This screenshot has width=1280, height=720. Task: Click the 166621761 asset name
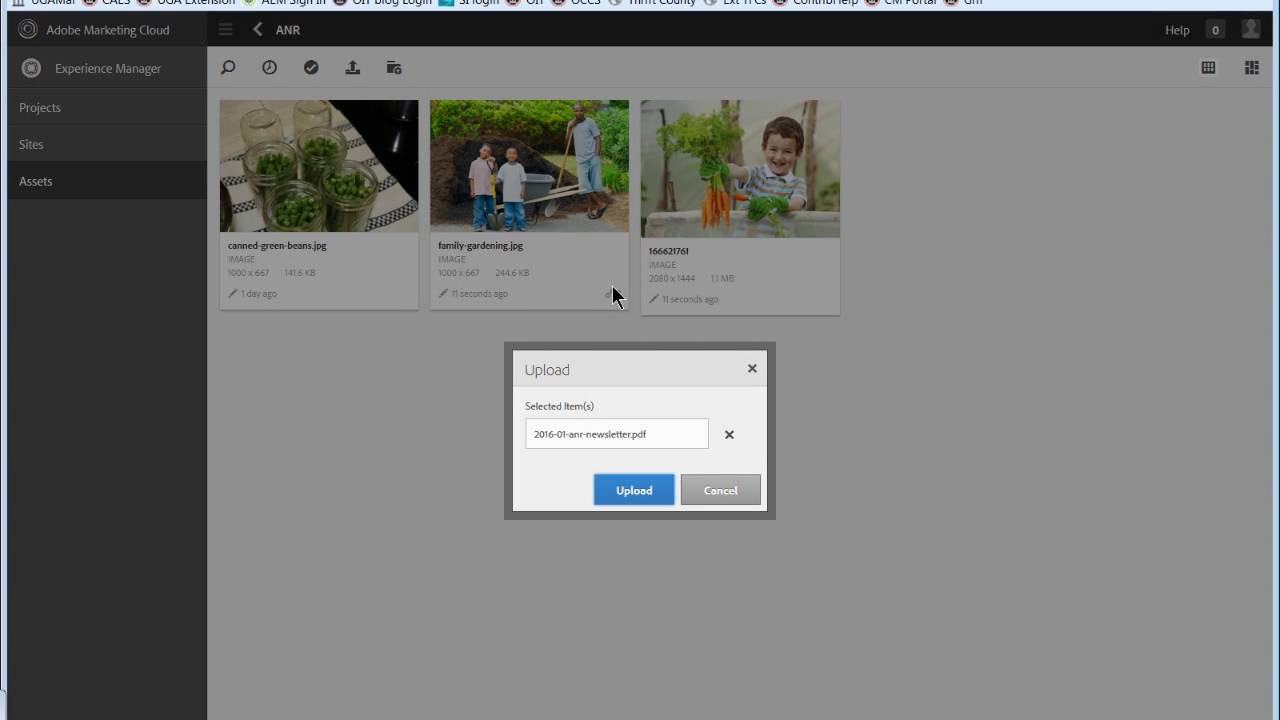point(668,252)
